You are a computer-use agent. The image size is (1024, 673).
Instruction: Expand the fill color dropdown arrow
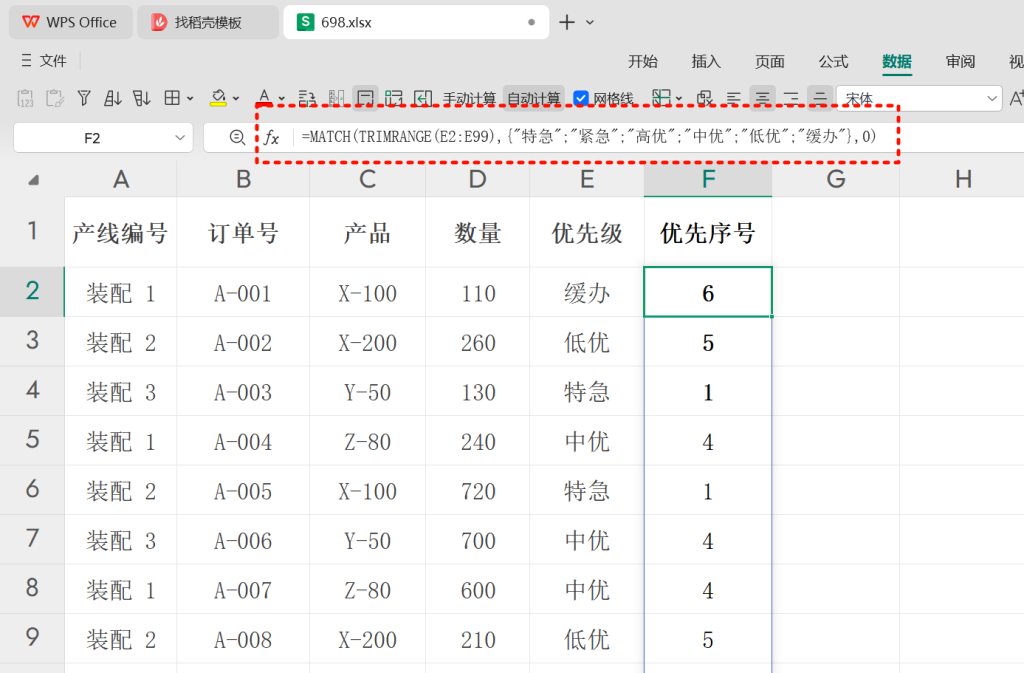tap(236, 99)
